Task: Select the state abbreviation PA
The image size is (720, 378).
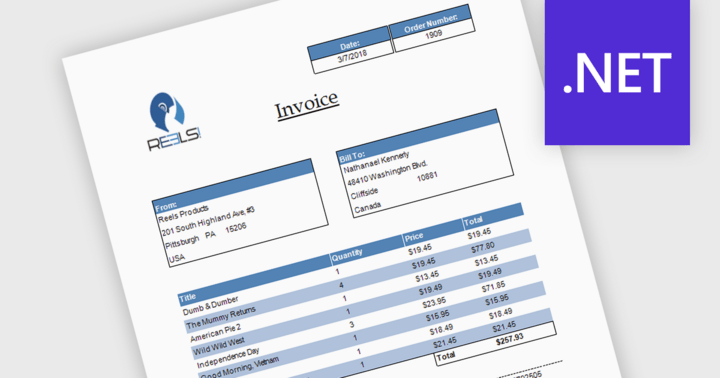Action: tap(210, 235)
